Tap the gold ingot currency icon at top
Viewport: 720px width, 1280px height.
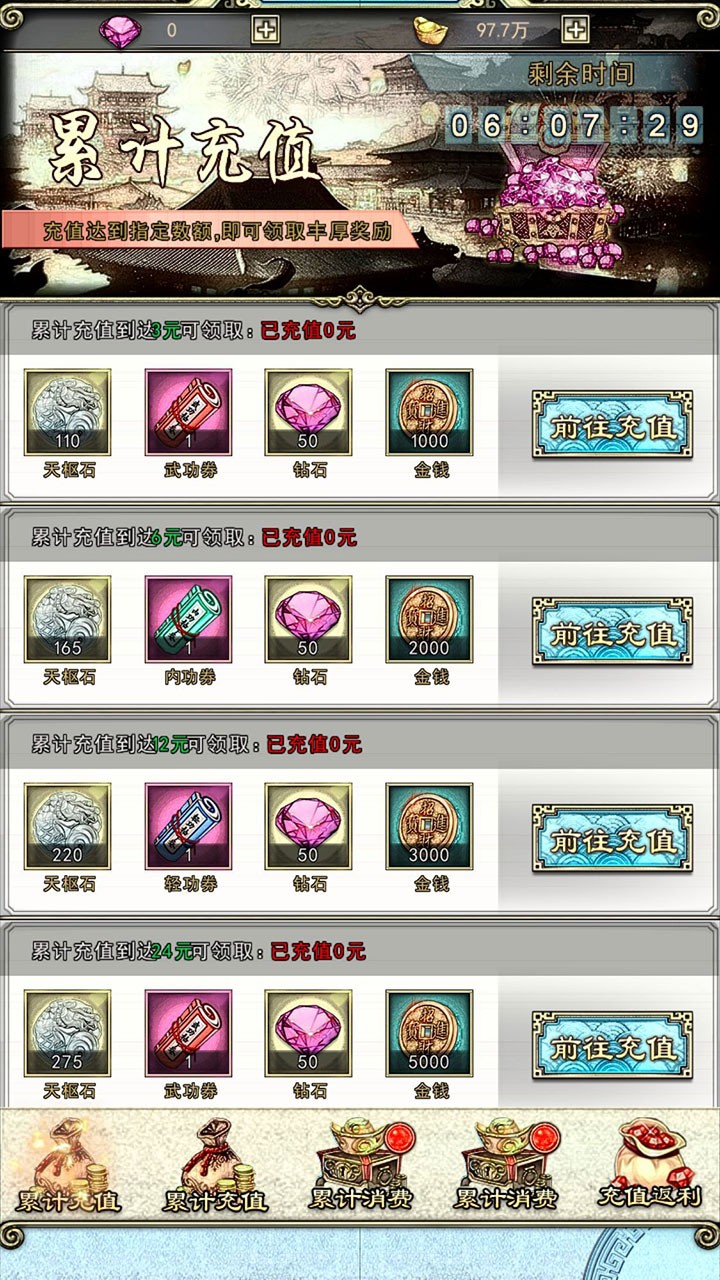click(x=432, y=30)
